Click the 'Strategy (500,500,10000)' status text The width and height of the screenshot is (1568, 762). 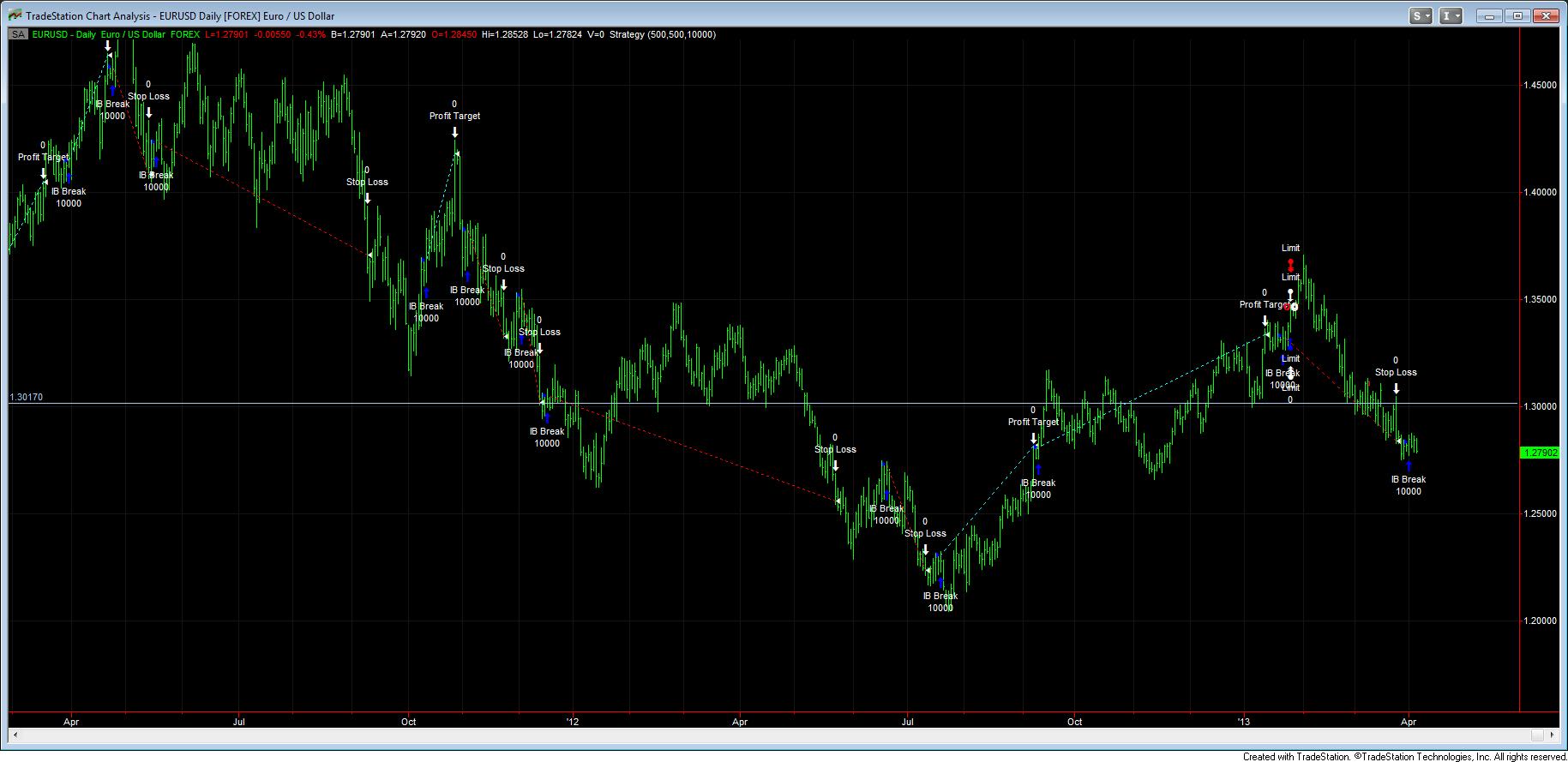pos(663,34)
